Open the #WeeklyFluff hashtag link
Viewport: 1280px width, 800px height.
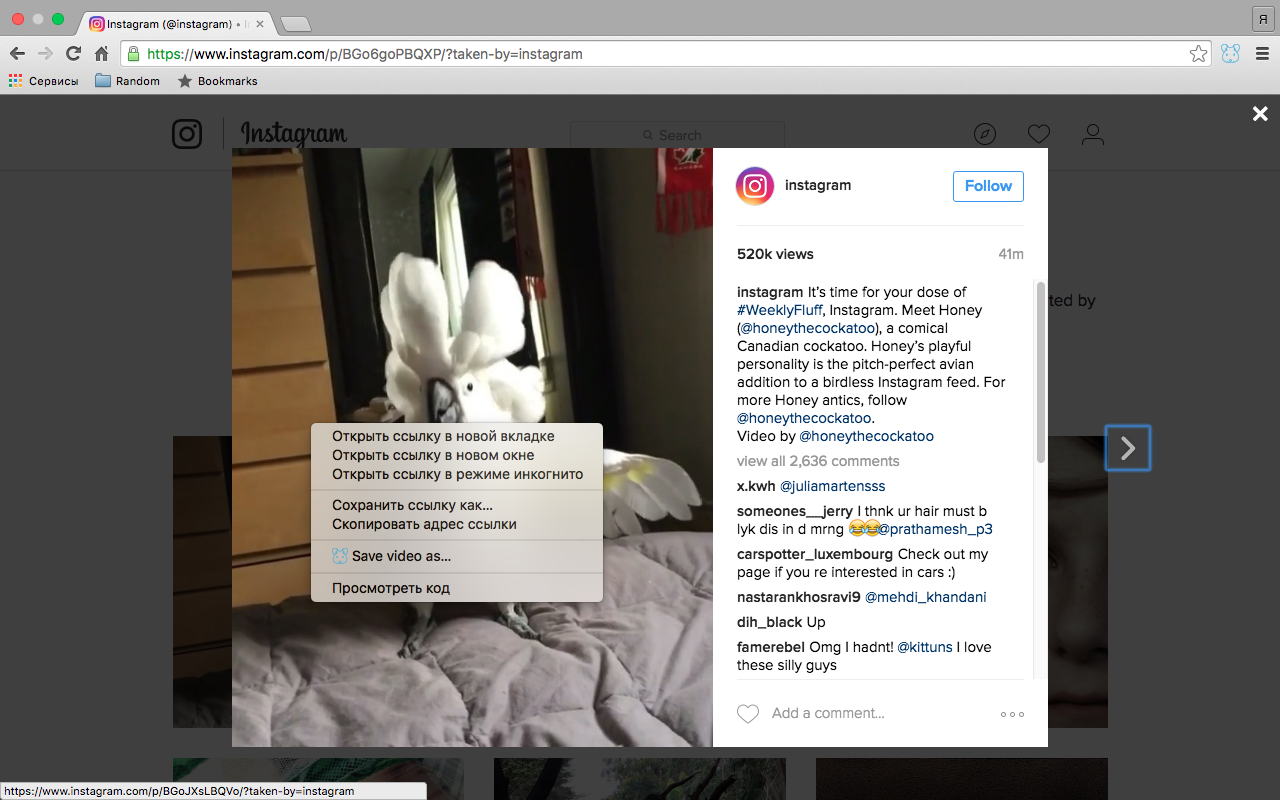[781, 310]
